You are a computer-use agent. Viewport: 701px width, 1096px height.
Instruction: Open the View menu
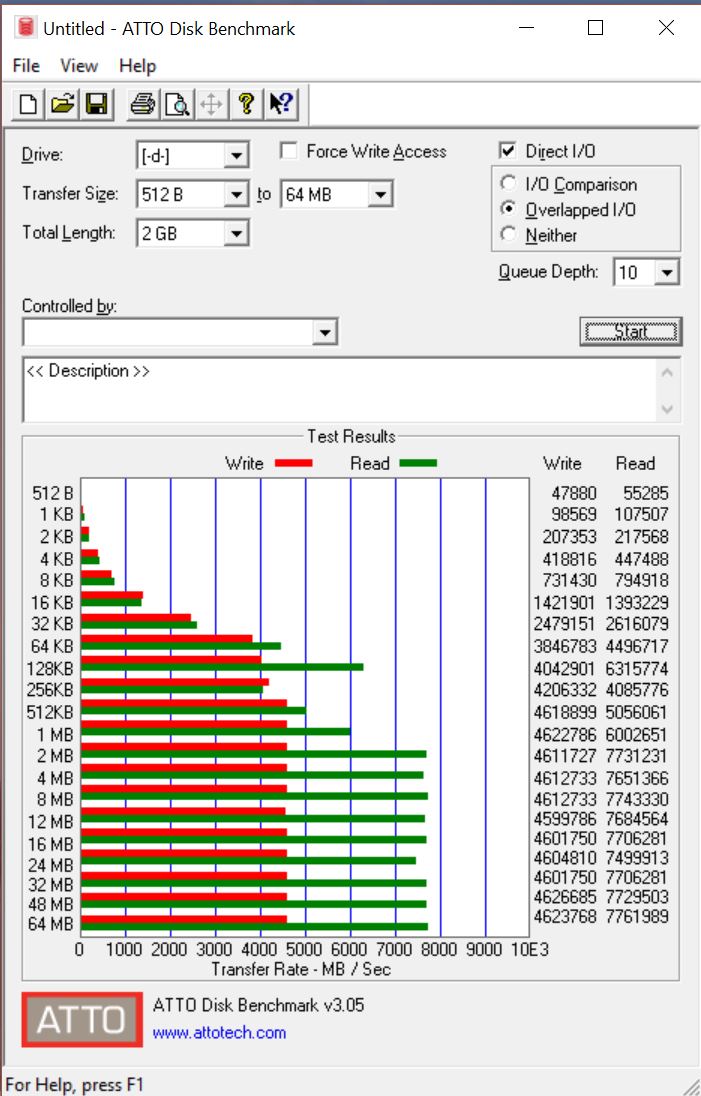[79, 66]
